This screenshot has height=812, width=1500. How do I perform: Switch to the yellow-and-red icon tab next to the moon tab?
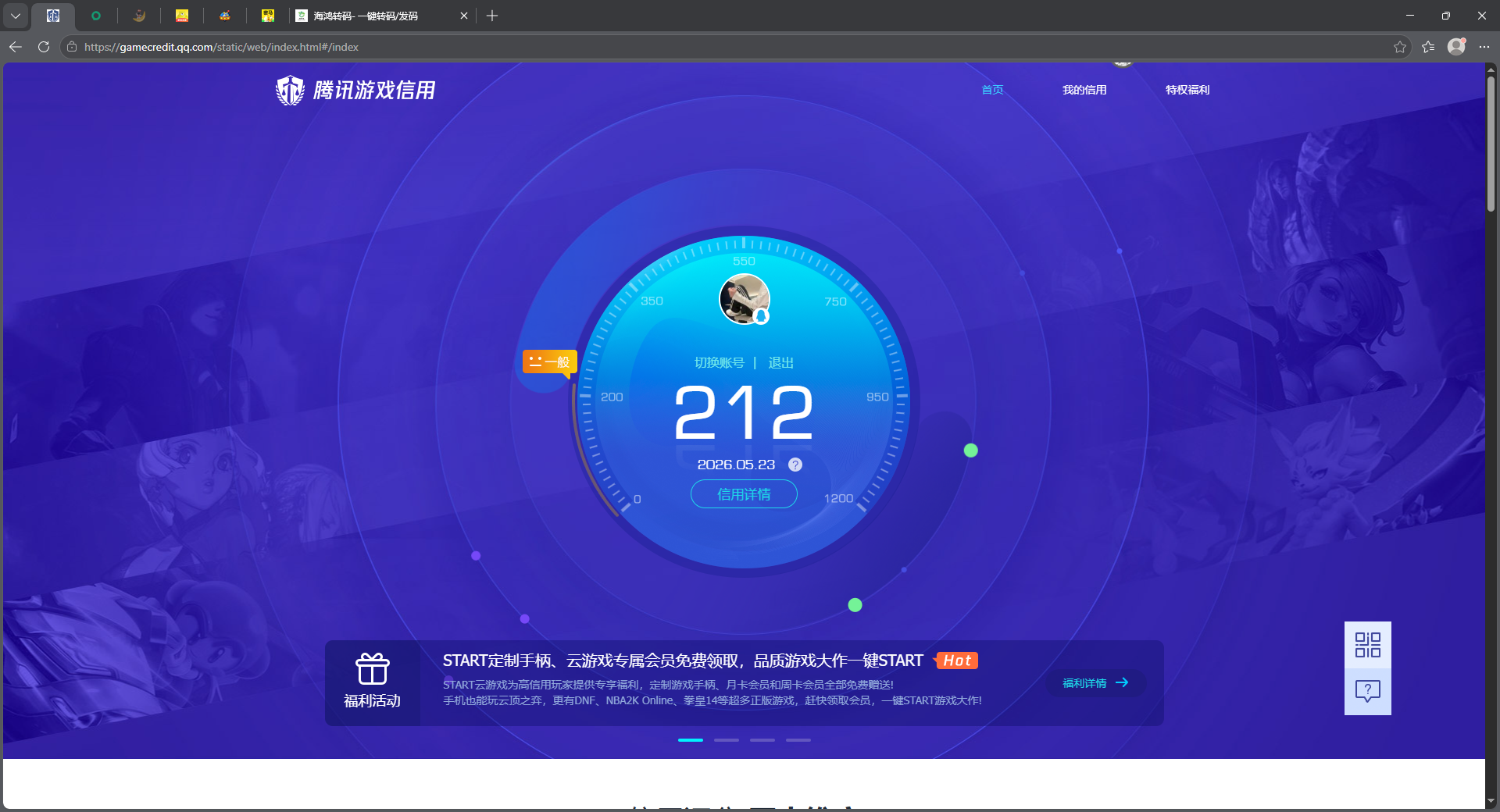pos(182,16)
